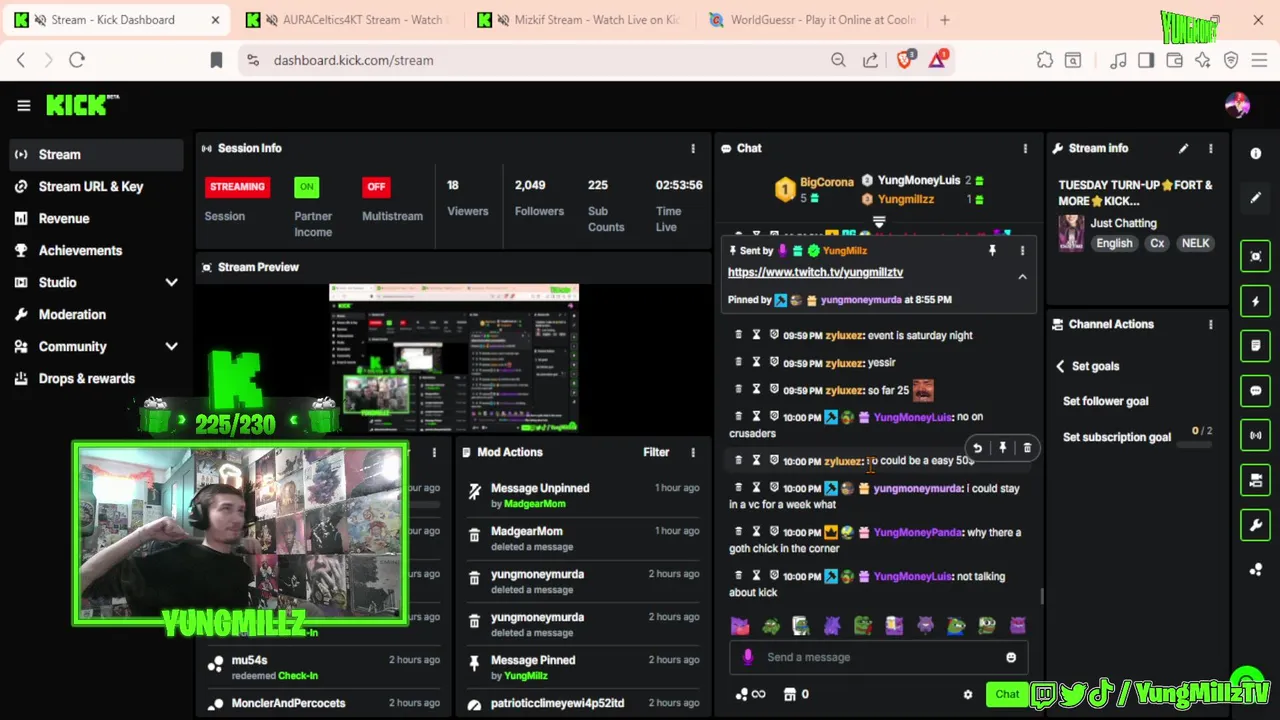Open the twitch.tv/yungmillztv pinned link
Screen dimensions: 1280x720
tap(815, 272)
